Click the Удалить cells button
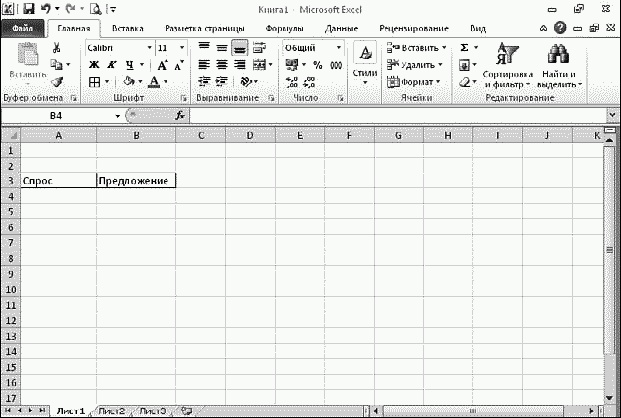Image resolution: width=621 pixels, height=418 pixels. 416,65
